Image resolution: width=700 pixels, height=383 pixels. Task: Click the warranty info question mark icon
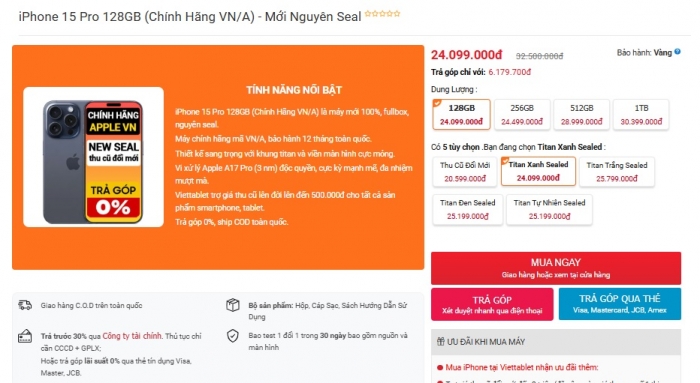click(677, 52)
